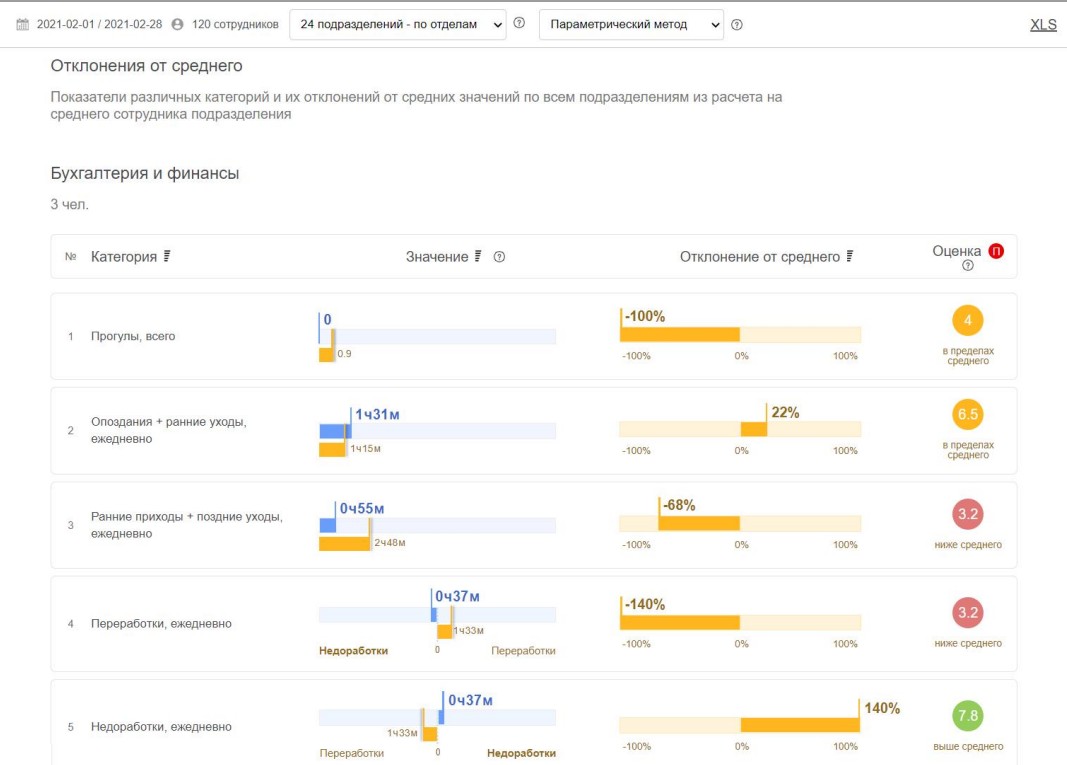Click the 2021-02-01 / 2021-02-28 date range
Screen dimensions: 1067x765
coord(99,25)
